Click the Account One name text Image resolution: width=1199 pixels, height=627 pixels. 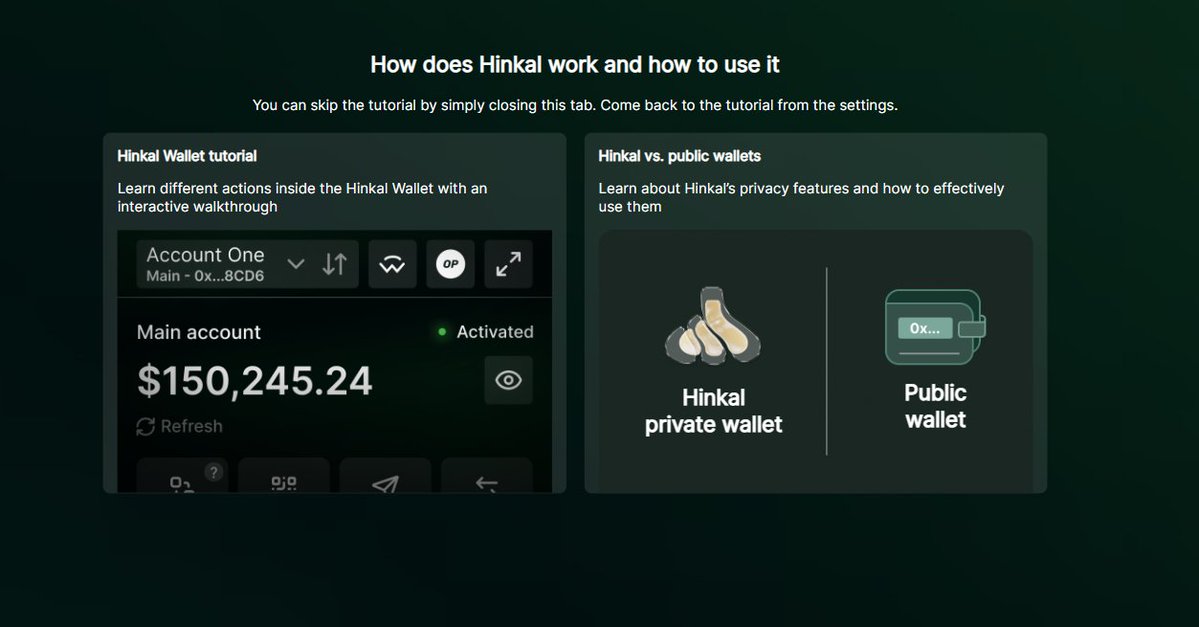click(x=205, y=255)
